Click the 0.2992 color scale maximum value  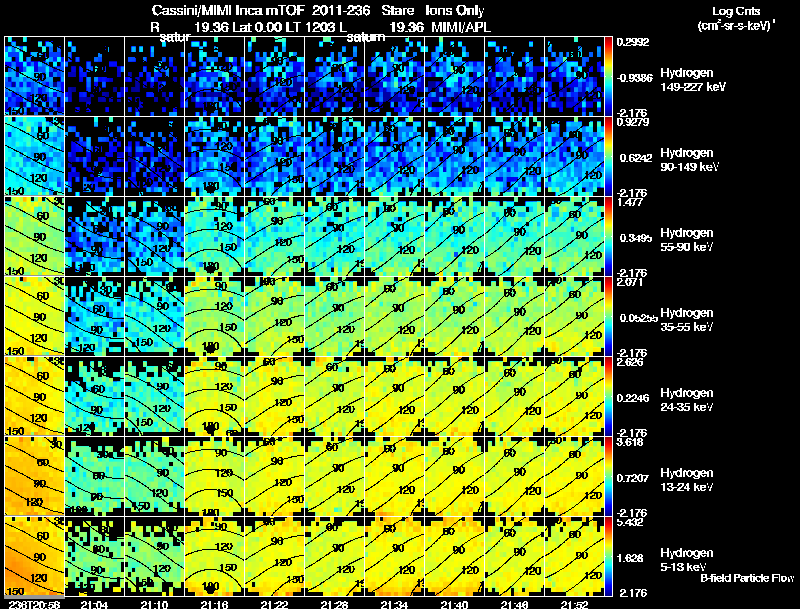click(x=633, y=42)
